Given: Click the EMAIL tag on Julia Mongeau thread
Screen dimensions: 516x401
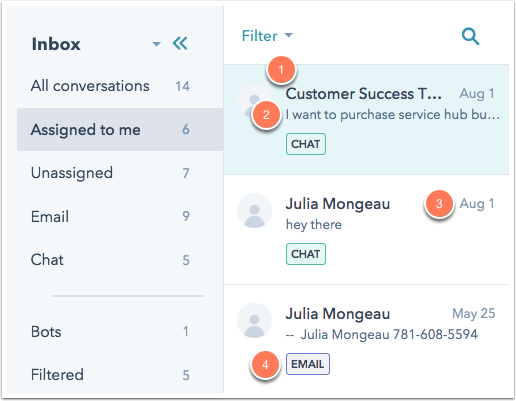Looking at the screenshot, I should pyautogui.click(x=308, y=364).
